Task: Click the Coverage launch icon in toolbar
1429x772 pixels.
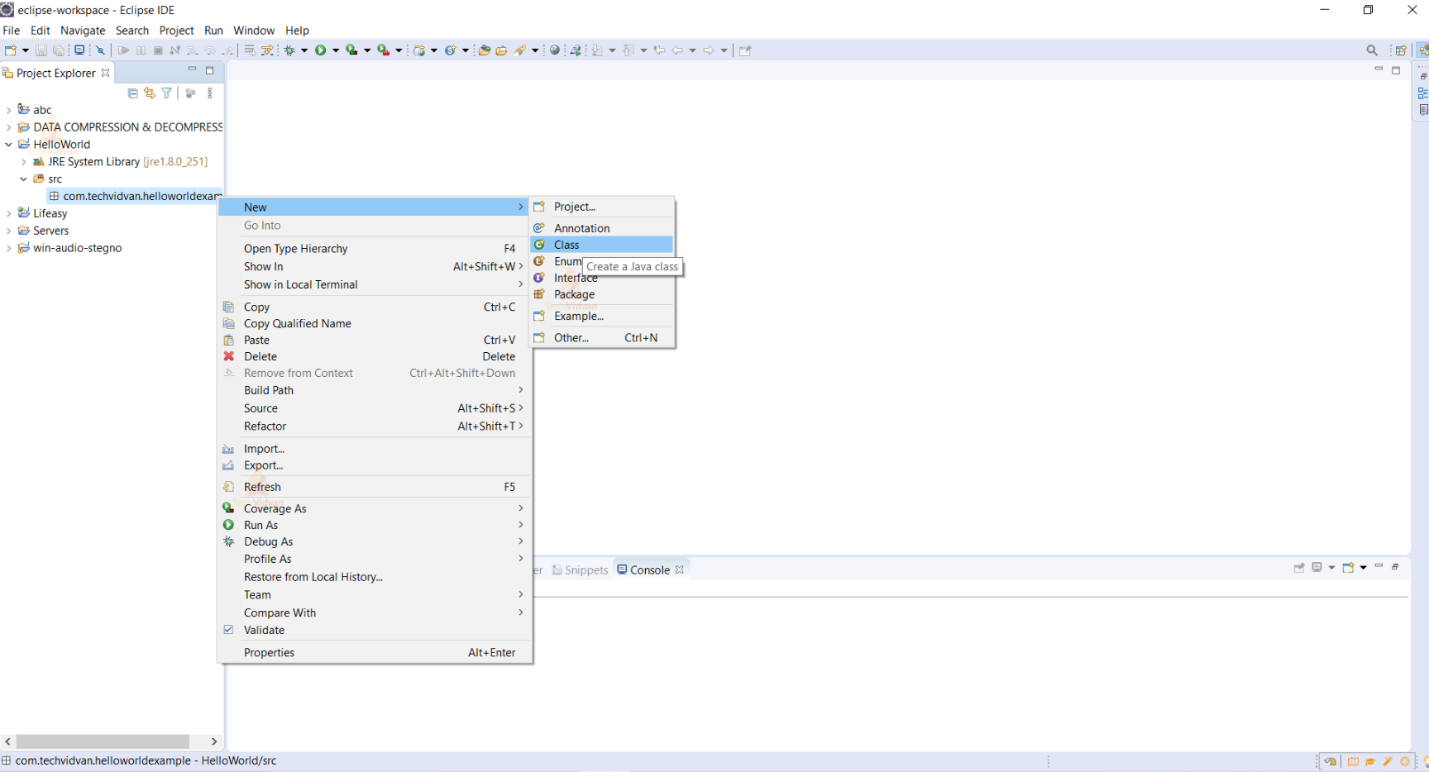Action: (x=351, y=50)
